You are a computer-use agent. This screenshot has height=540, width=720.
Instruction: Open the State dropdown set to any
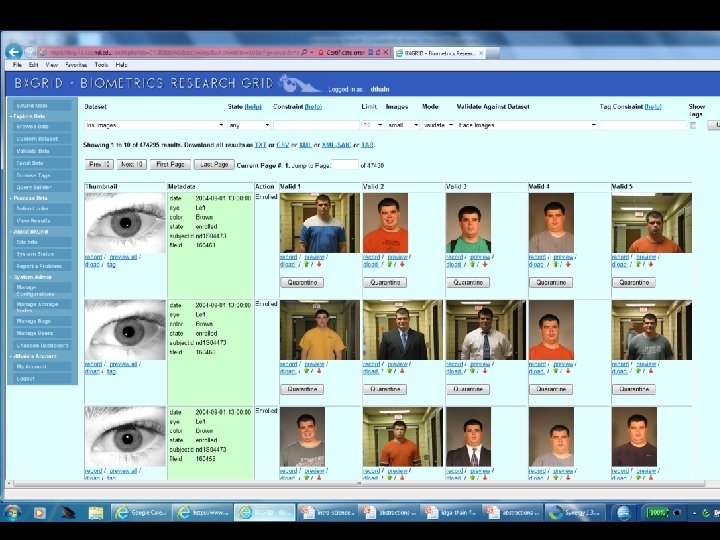(x=249, y=125)
